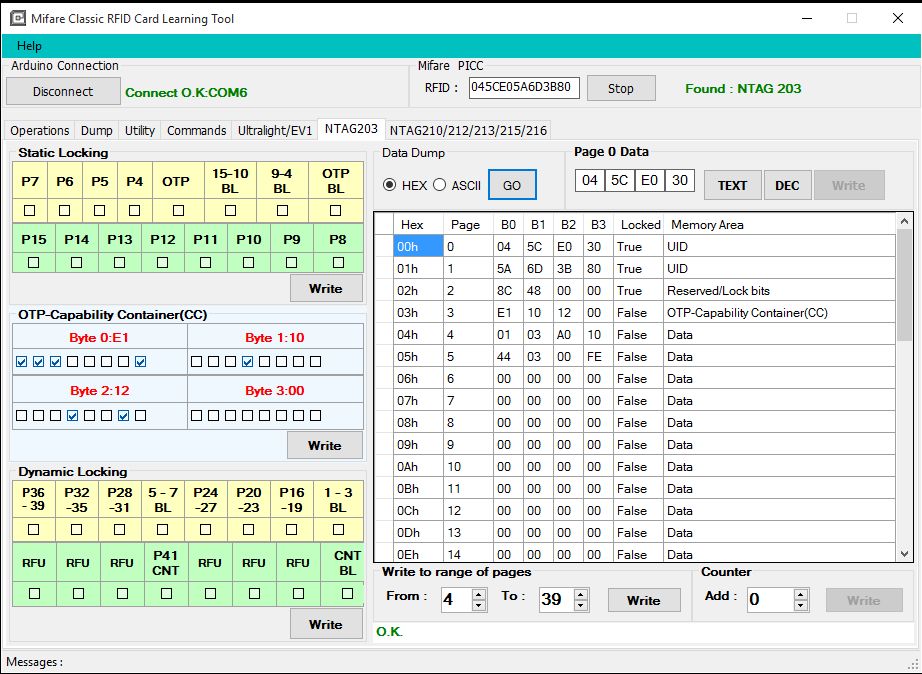Click the To page number field
The height and width of the screenshot is (674, 922).
(x=556, y=600)
